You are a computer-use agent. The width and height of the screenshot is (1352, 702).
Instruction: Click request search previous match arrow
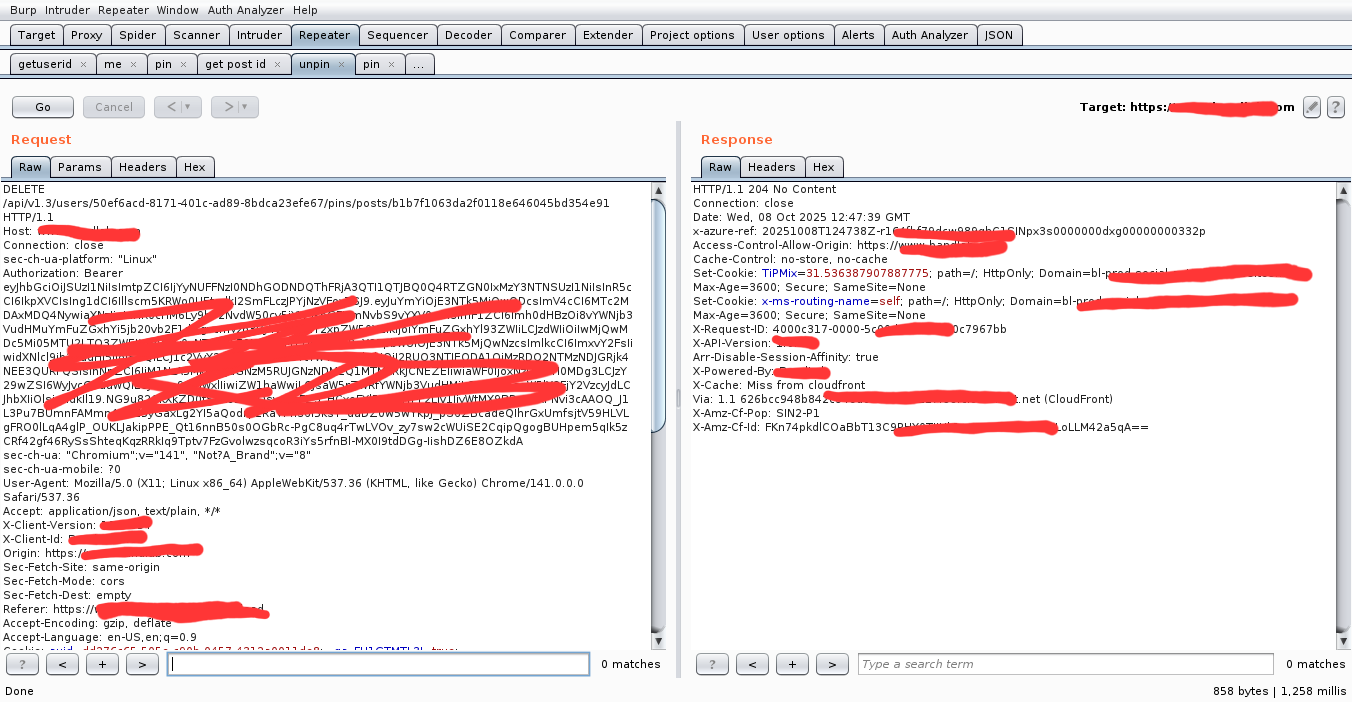pyautogui.click(x=62, y=664)
